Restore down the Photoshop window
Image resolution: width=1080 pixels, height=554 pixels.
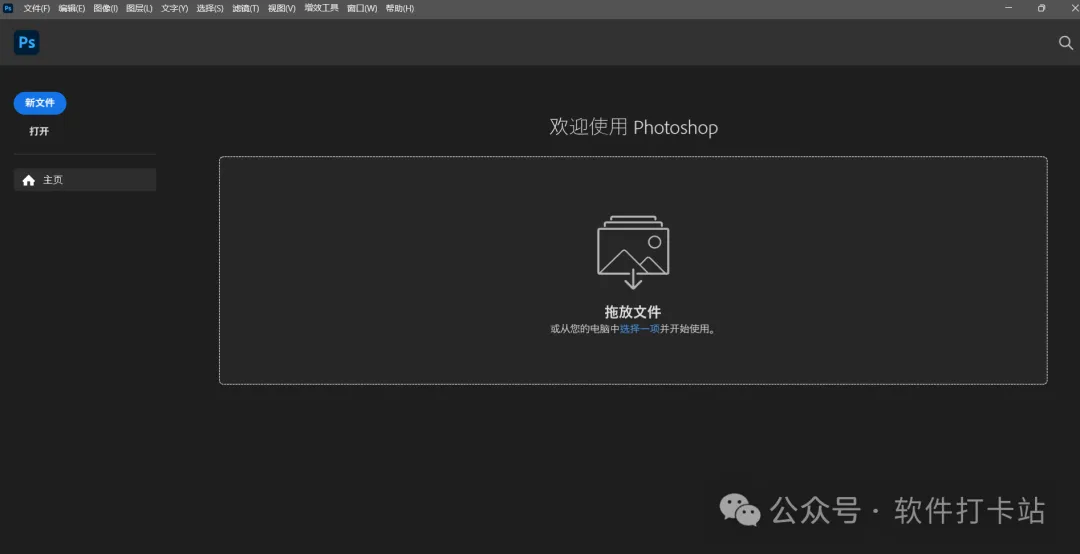1041,8
